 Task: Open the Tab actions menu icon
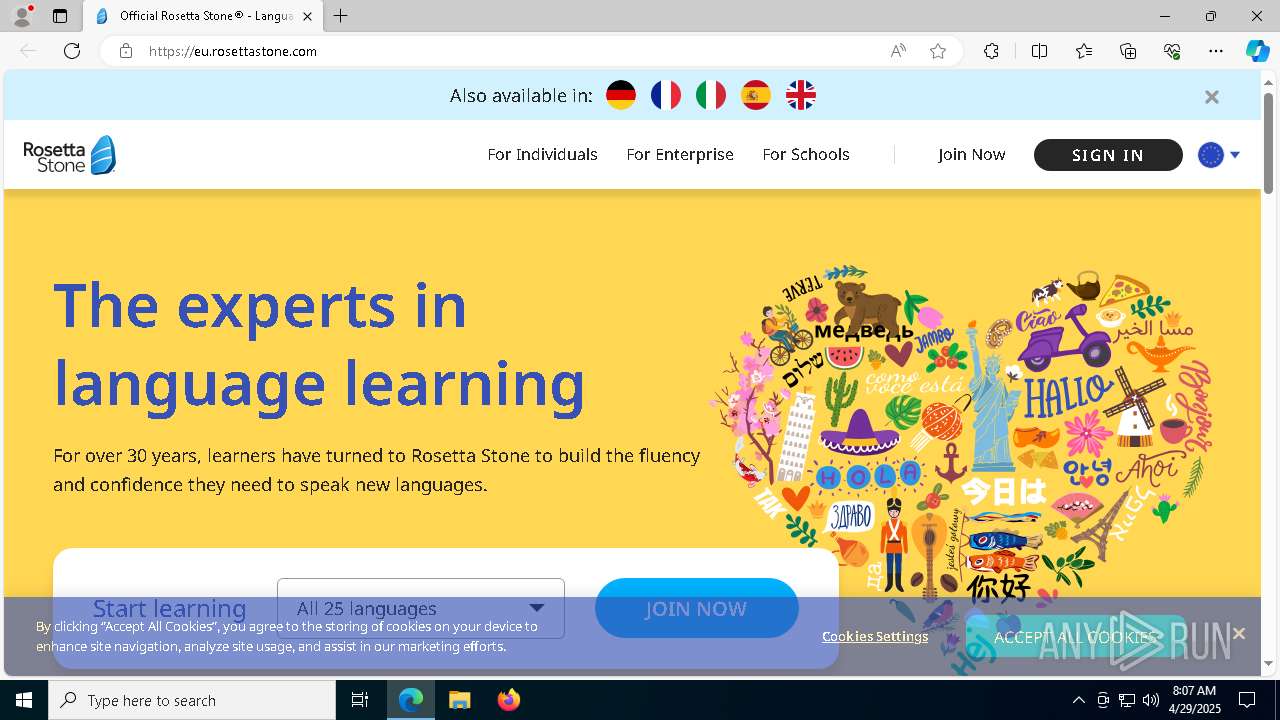tap(60, 16)
